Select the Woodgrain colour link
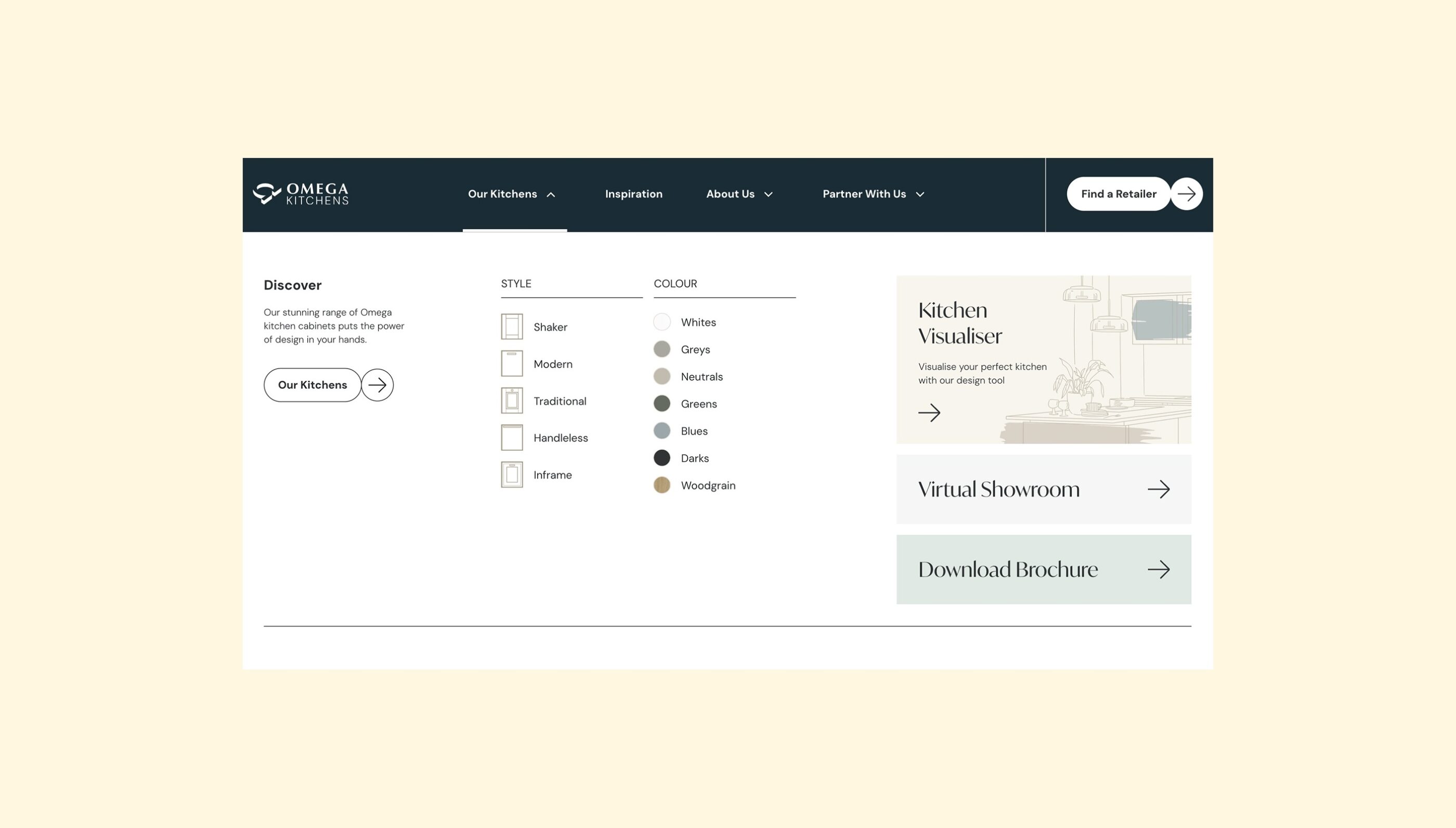This screenshot has width=1456, height=828. (x=708, y=485)
